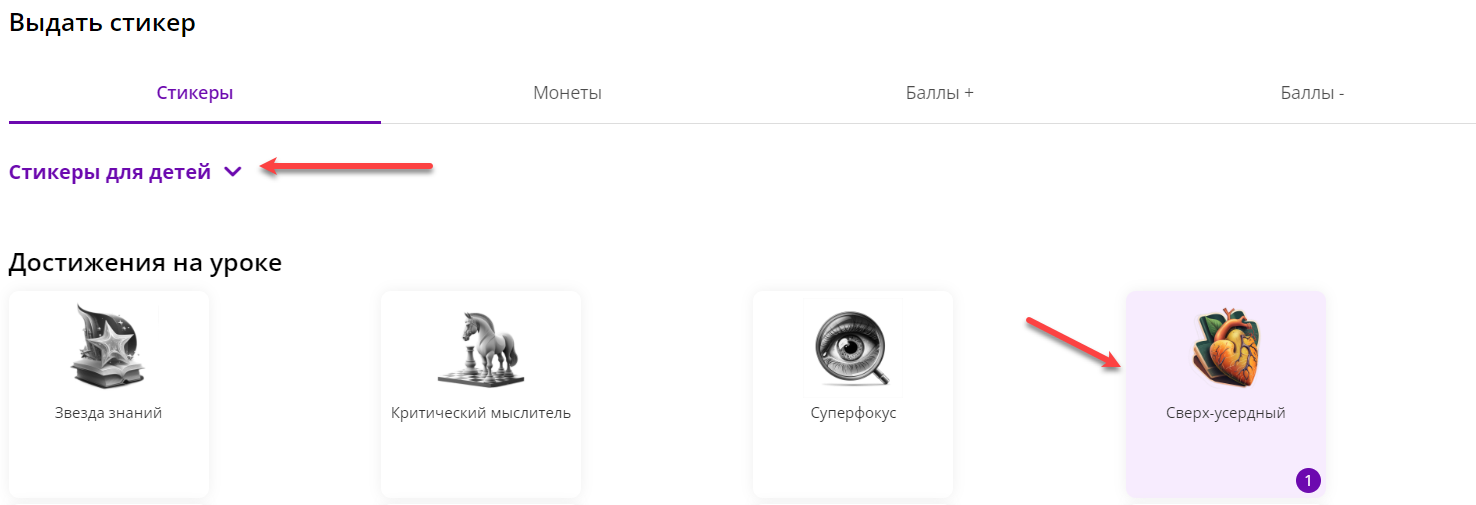
Task: Open the 'Стикеры для детей' dropdown text
Action: click(x=110, y=172)
